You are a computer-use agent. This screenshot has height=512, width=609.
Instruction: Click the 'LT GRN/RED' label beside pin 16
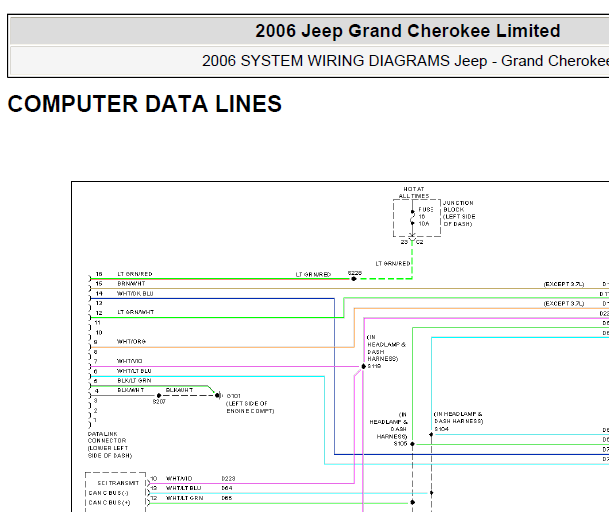(x=135, y=274)
